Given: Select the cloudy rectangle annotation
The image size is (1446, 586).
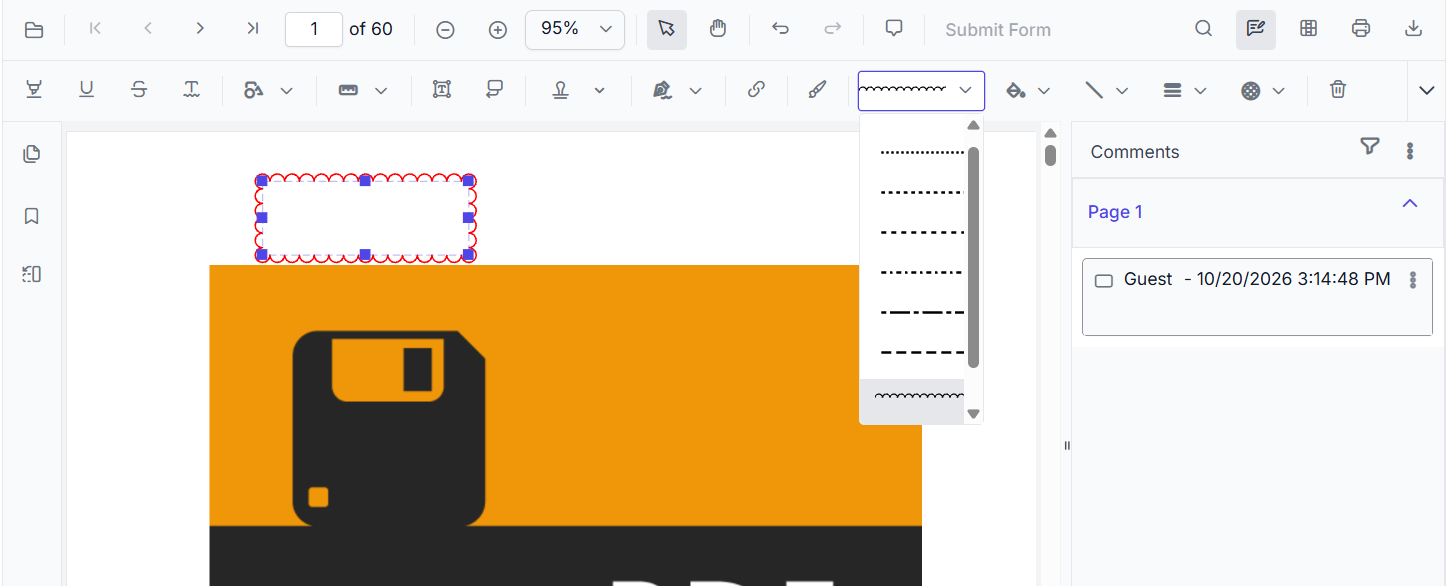Looking at the screenshot, I should 365,217.
